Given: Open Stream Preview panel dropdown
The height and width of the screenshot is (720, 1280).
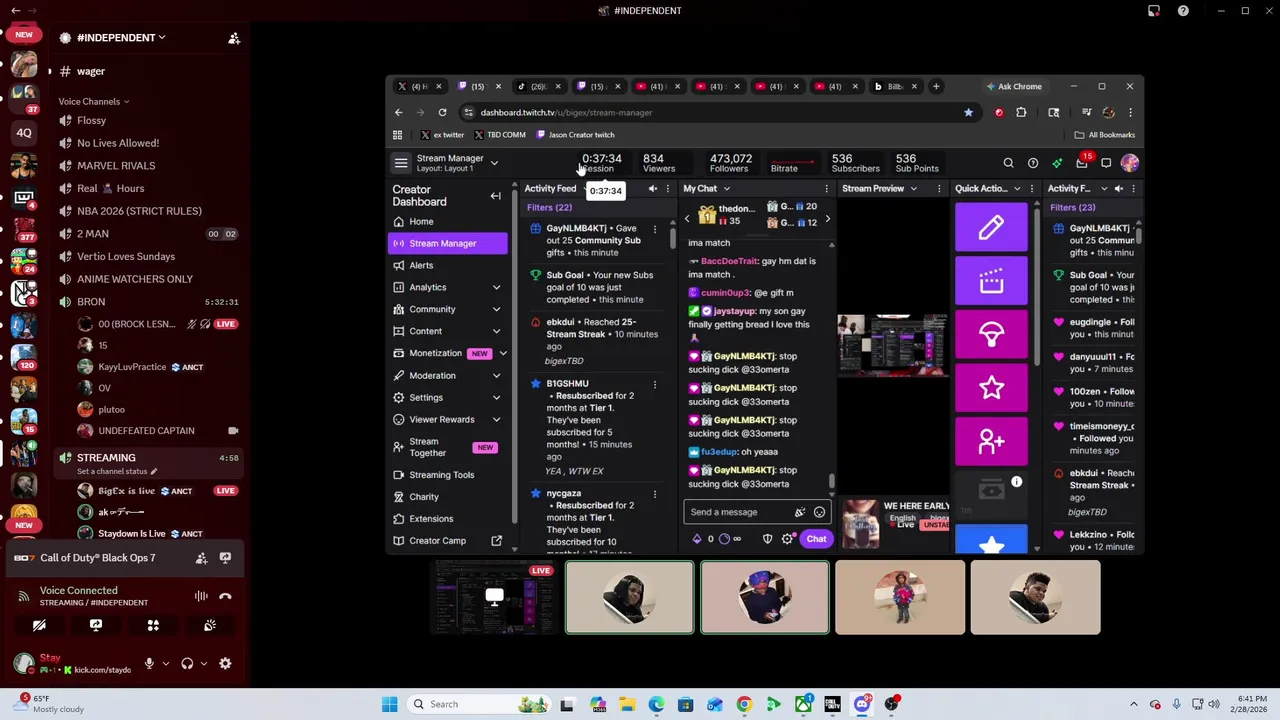Looking at the screenshot, I should coord(913,188).
